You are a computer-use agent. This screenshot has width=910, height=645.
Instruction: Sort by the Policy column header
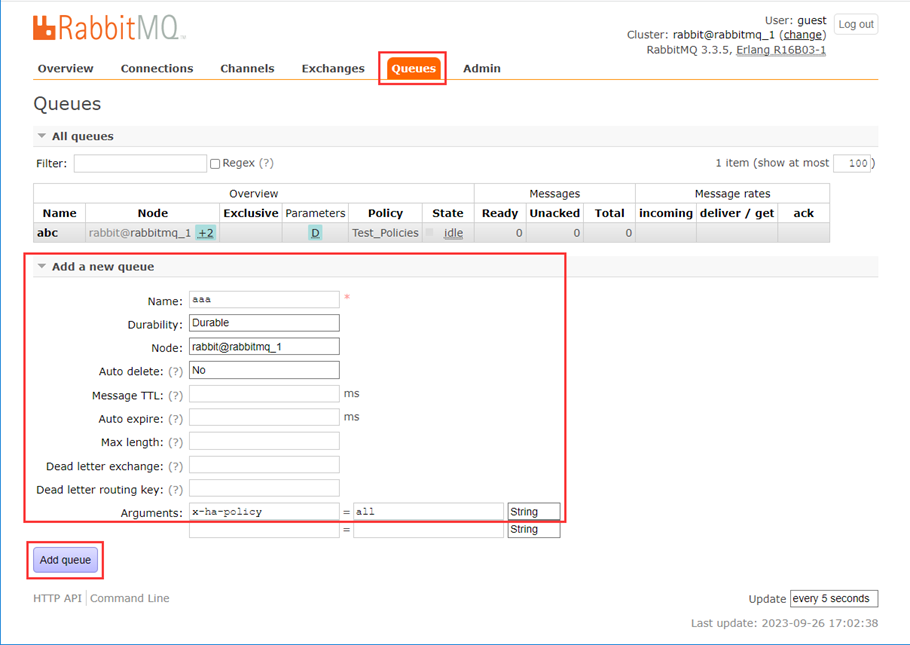(385, 213)
